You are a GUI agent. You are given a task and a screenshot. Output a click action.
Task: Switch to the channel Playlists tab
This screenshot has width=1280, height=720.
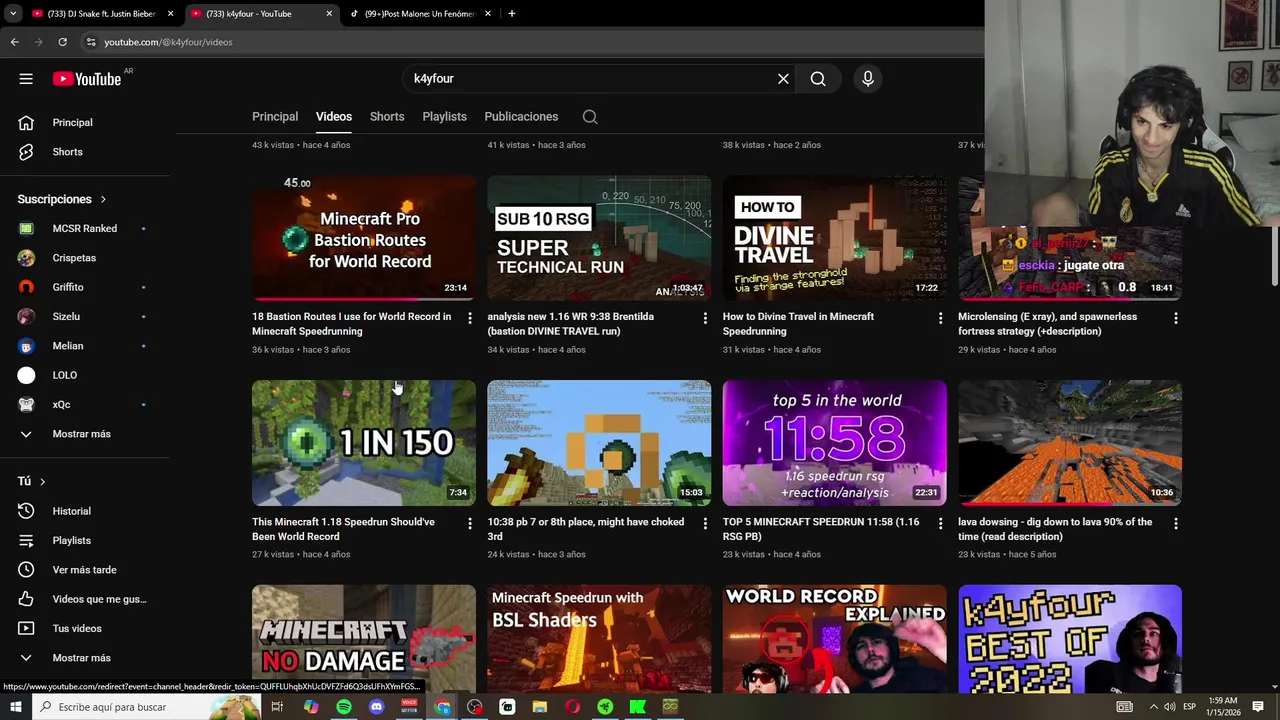tap(444, 117)
